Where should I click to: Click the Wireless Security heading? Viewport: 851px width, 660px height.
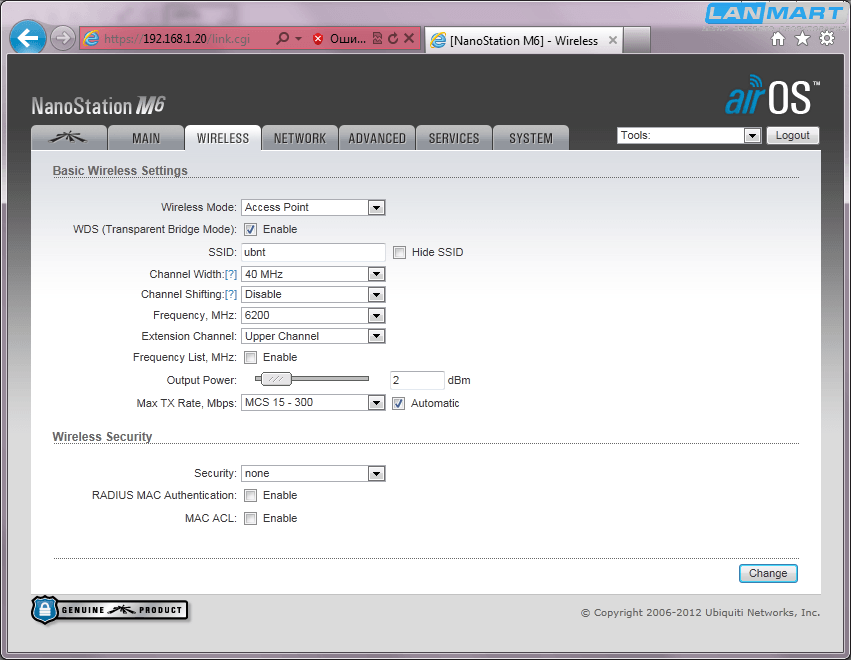[102, 437]
